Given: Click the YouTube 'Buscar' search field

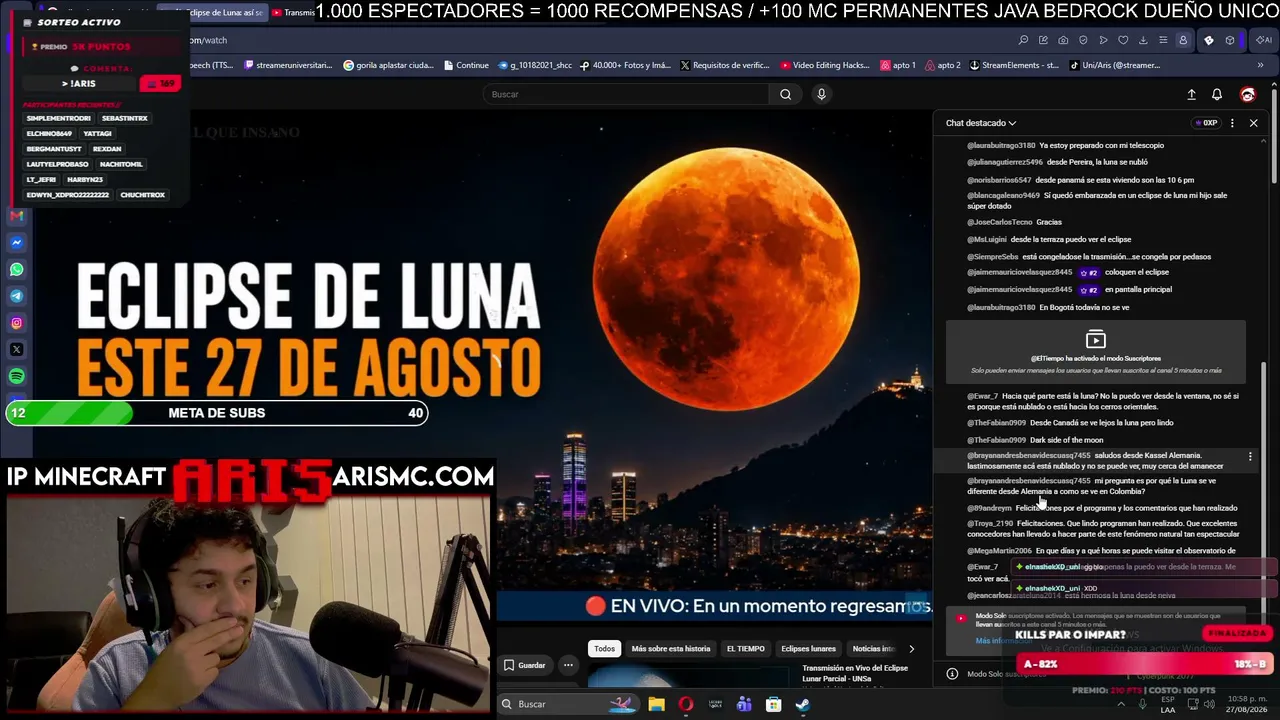Looking at the screenshot, I should (x=626, y=94).
